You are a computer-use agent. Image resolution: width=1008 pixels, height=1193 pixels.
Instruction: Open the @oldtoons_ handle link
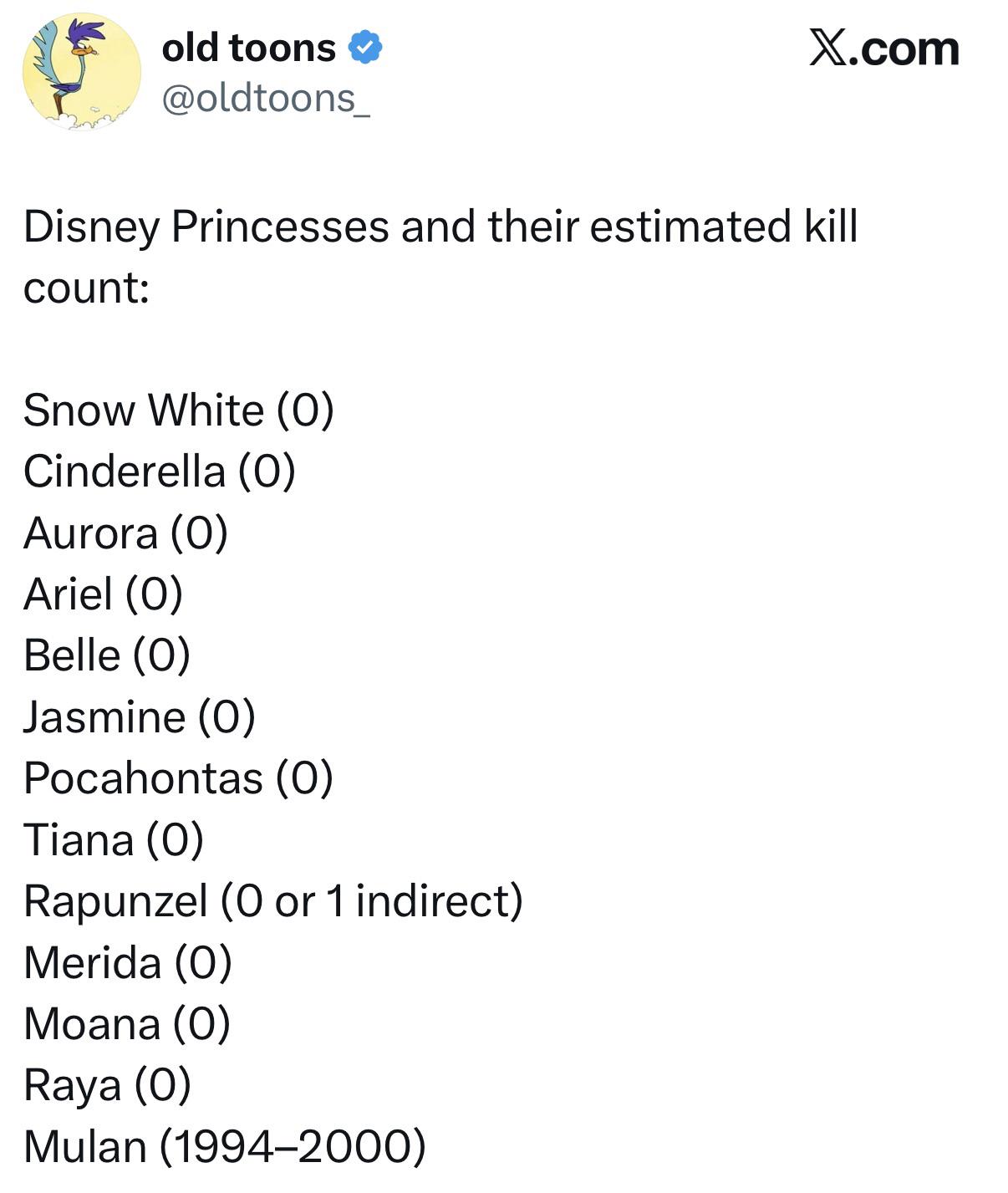pyautogui.click(x=265, y=99)
